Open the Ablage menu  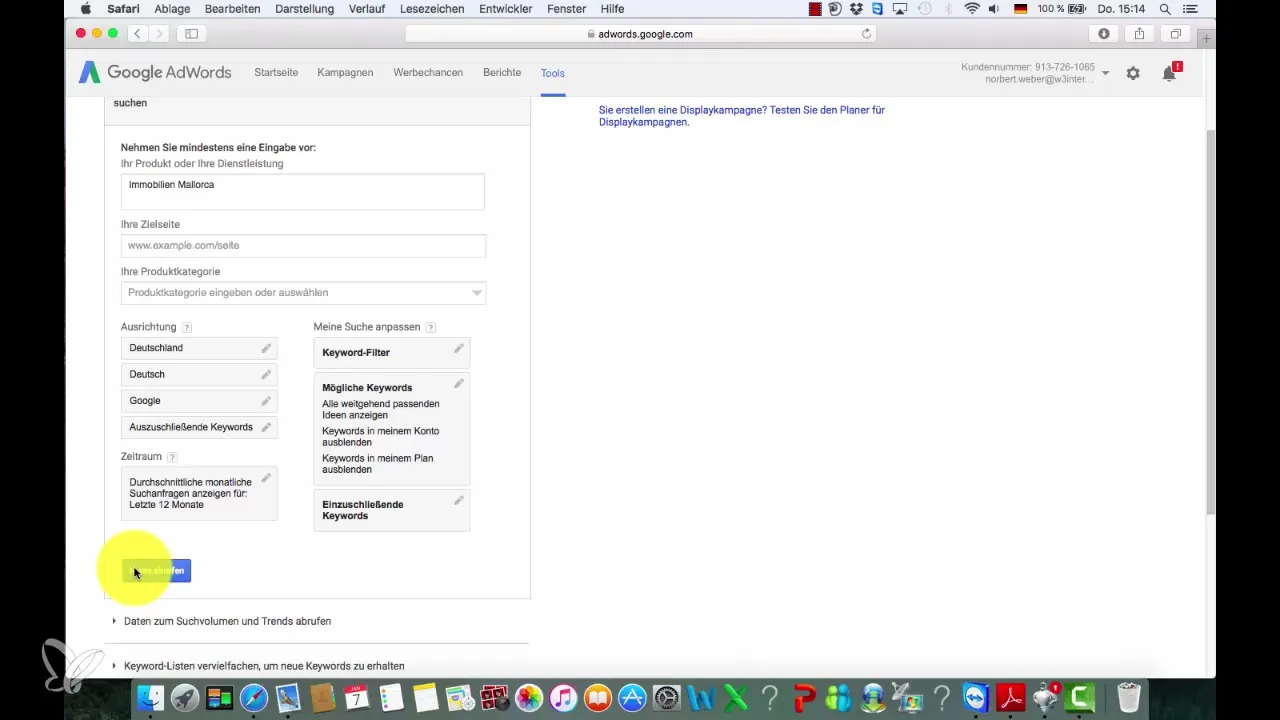coord(174,8)
